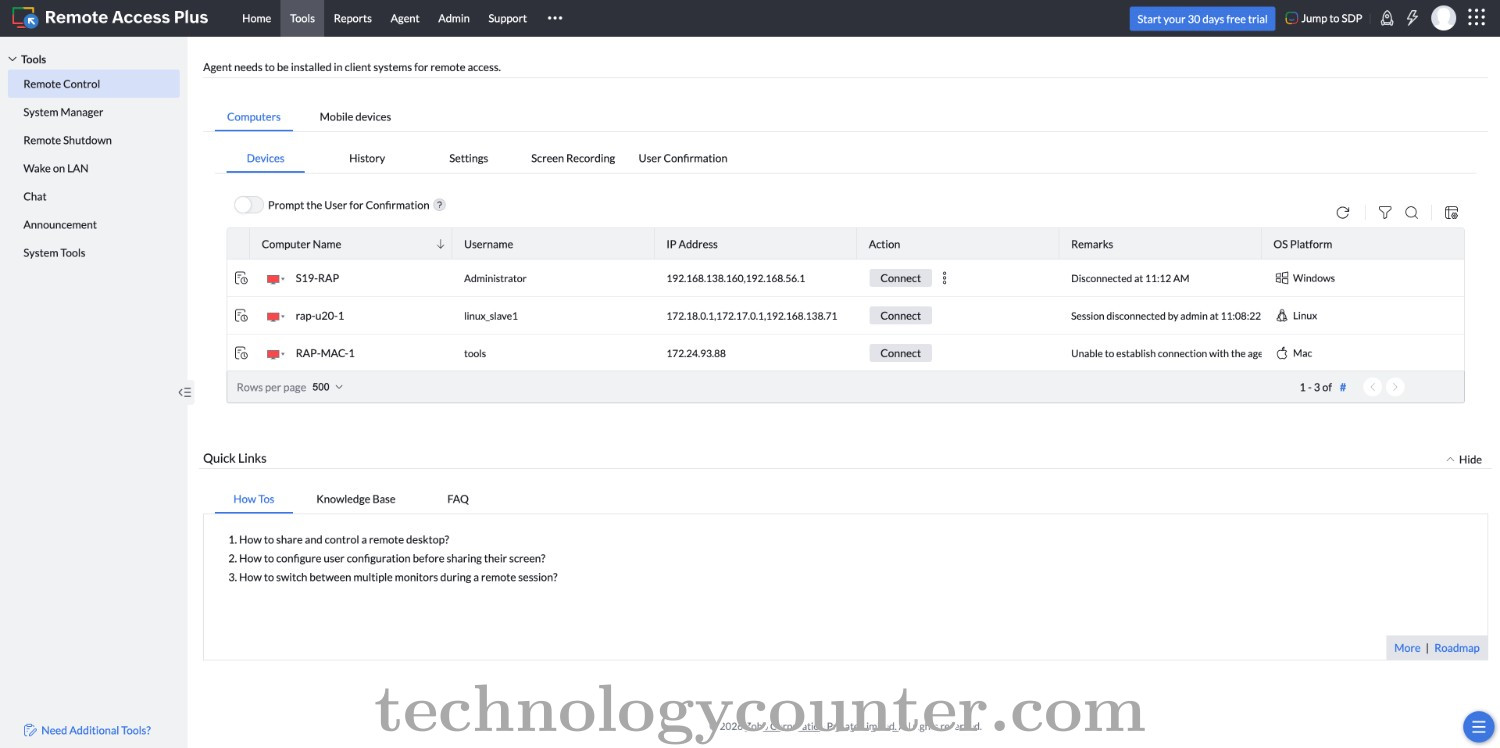Click the refresh icon above the device table
Image resolution: width=1500 pixels, height=748 pixels.
1343,212
